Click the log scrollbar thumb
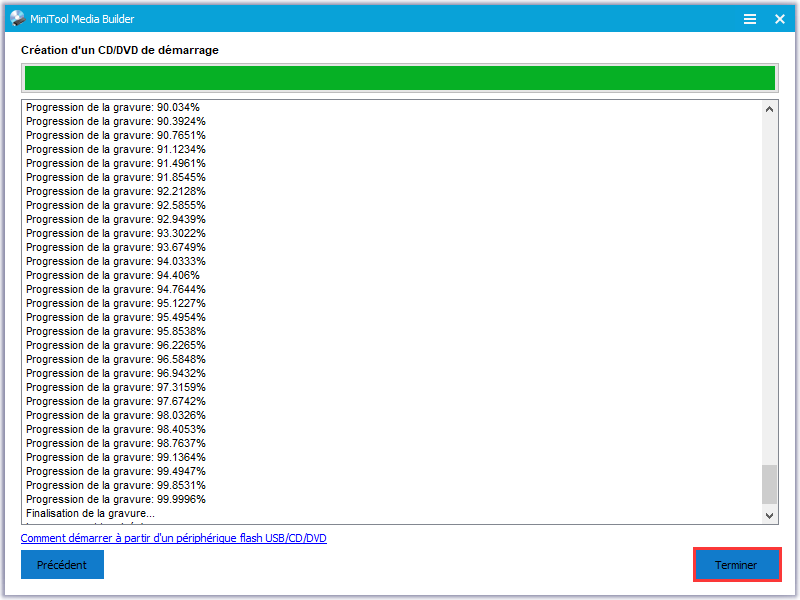The width and height of the screenshot is (800, 600). [769, 484]
